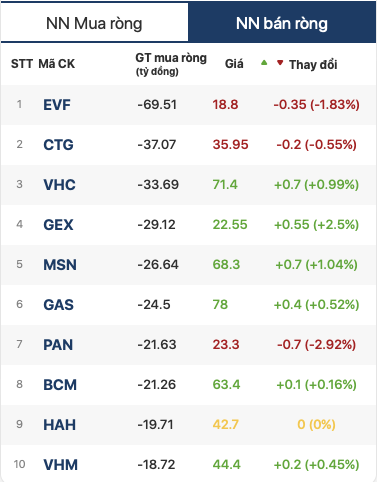377x482 pixels.
Task: Click the BCM stock ticker
Action: tap(60, 385)
